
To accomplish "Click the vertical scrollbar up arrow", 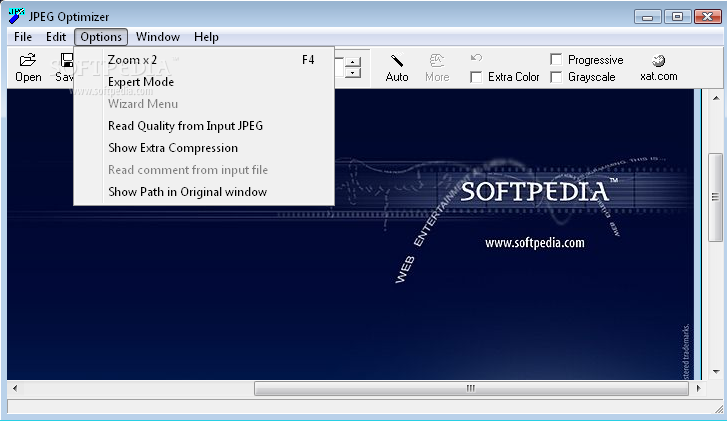I will [716, 98].
